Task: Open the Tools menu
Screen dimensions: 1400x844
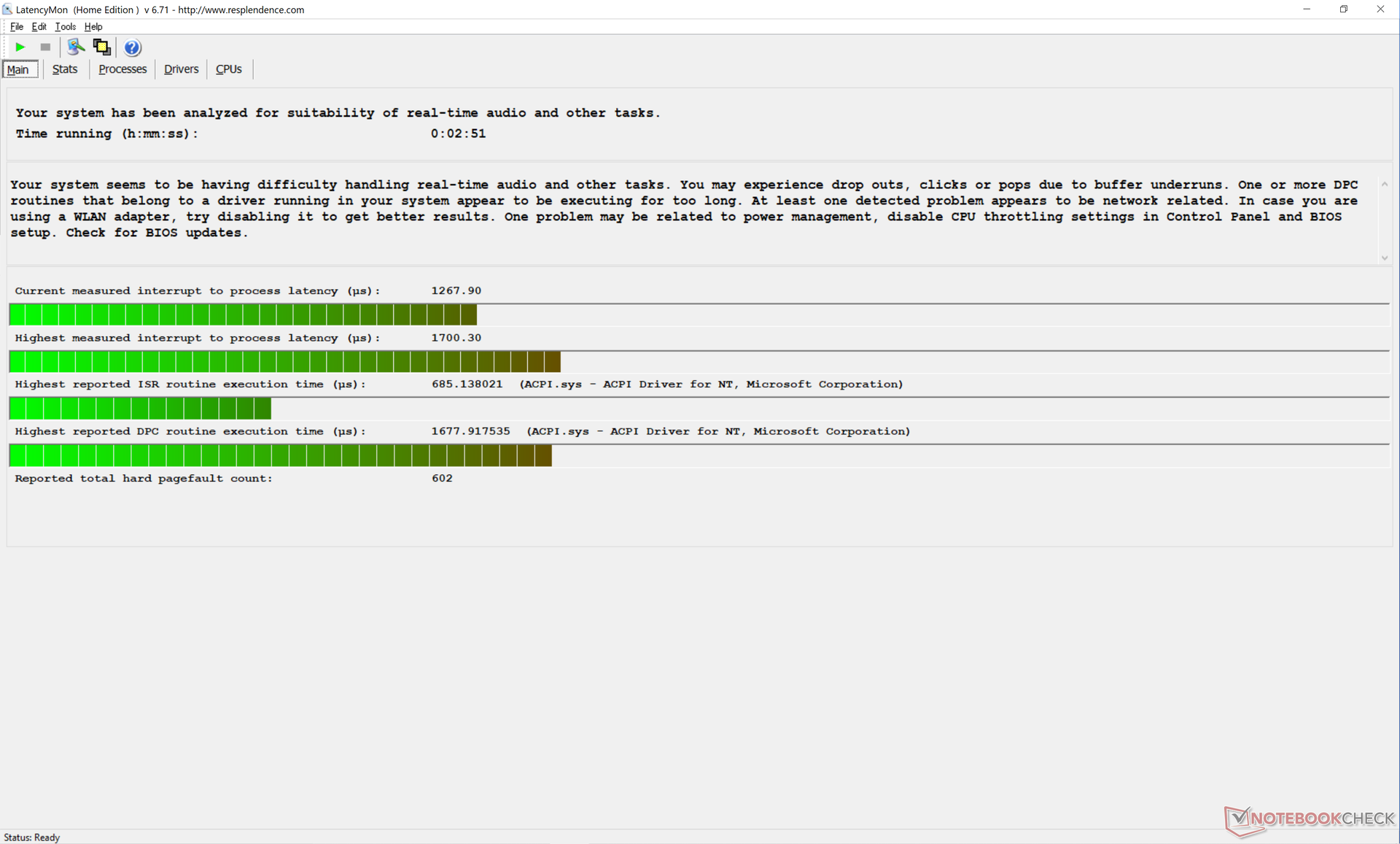Action: (66, 26)
